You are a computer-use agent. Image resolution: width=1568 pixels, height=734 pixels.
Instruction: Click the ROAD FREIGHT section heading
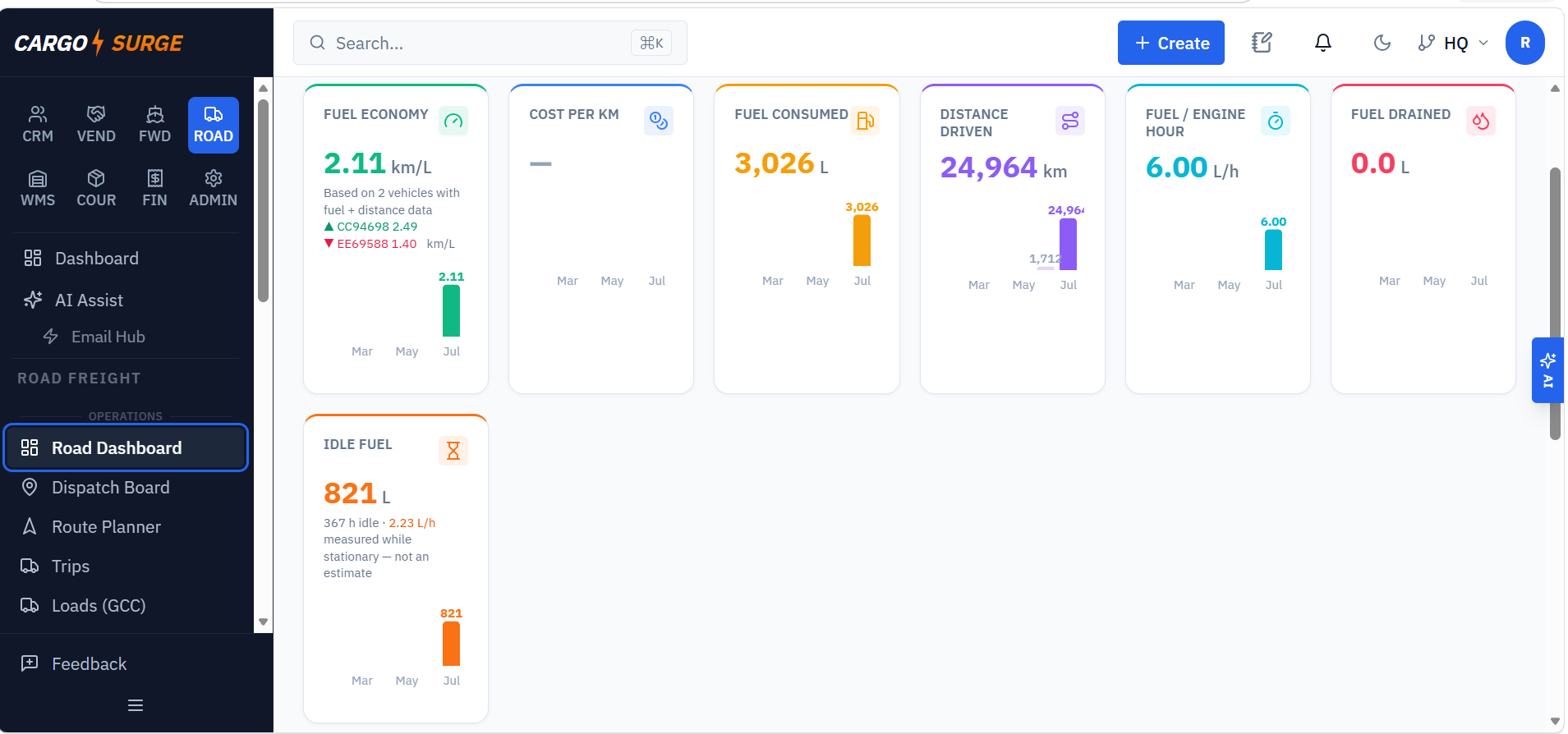[x=79, y=378]
